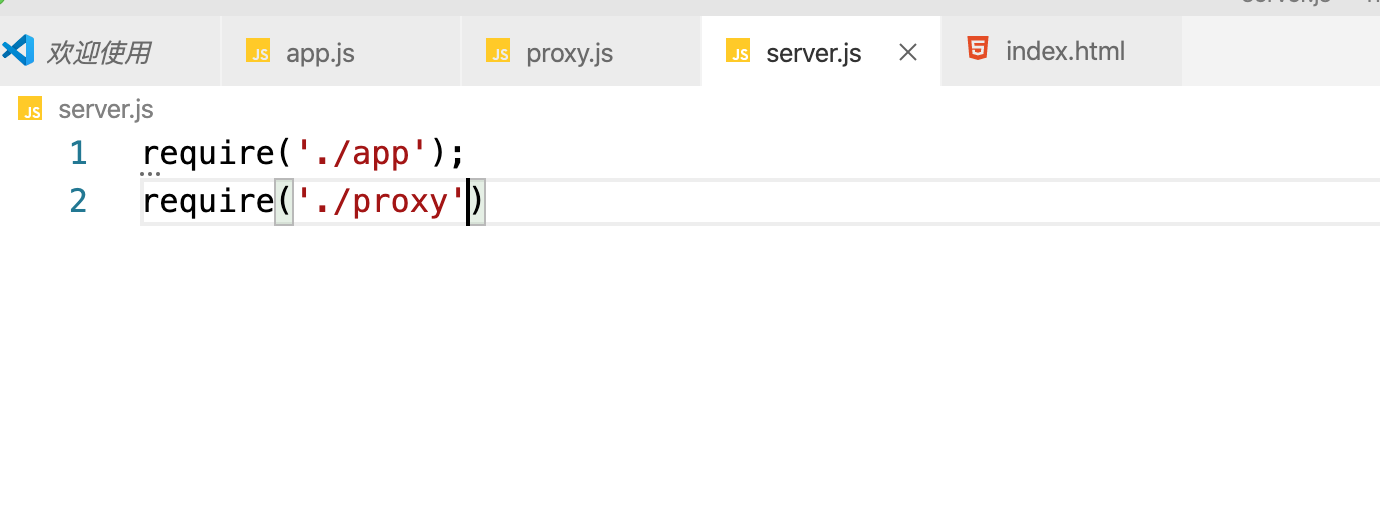Place cursor in the './app' string
Image resolution: width=1380 pixels, height=524 pixels.
coord(363,153)
